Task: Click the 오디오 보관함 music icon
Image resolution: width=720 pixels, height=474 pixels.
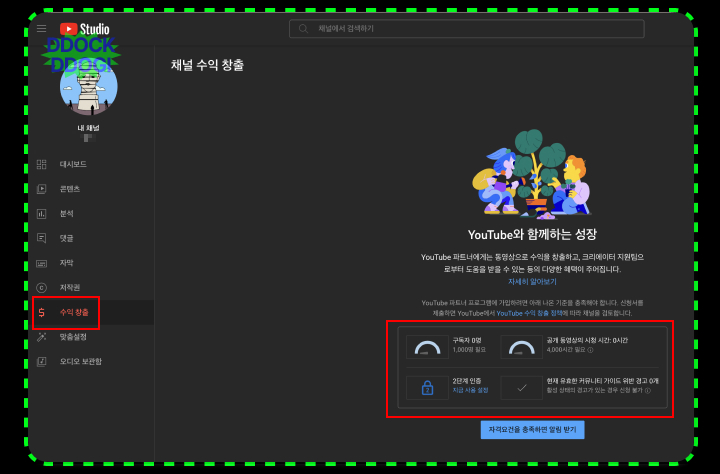Action: 41,361
